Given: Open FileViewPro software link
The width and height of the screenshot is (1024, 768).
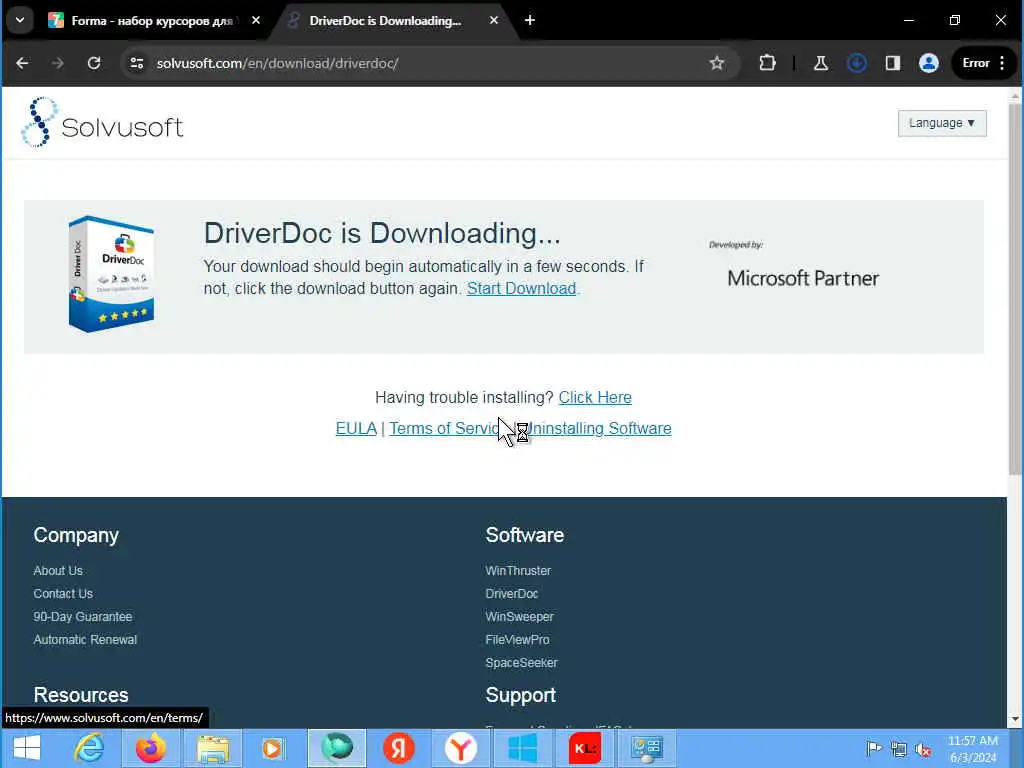Looking at the screenshot, I should (x=517, y=639).
